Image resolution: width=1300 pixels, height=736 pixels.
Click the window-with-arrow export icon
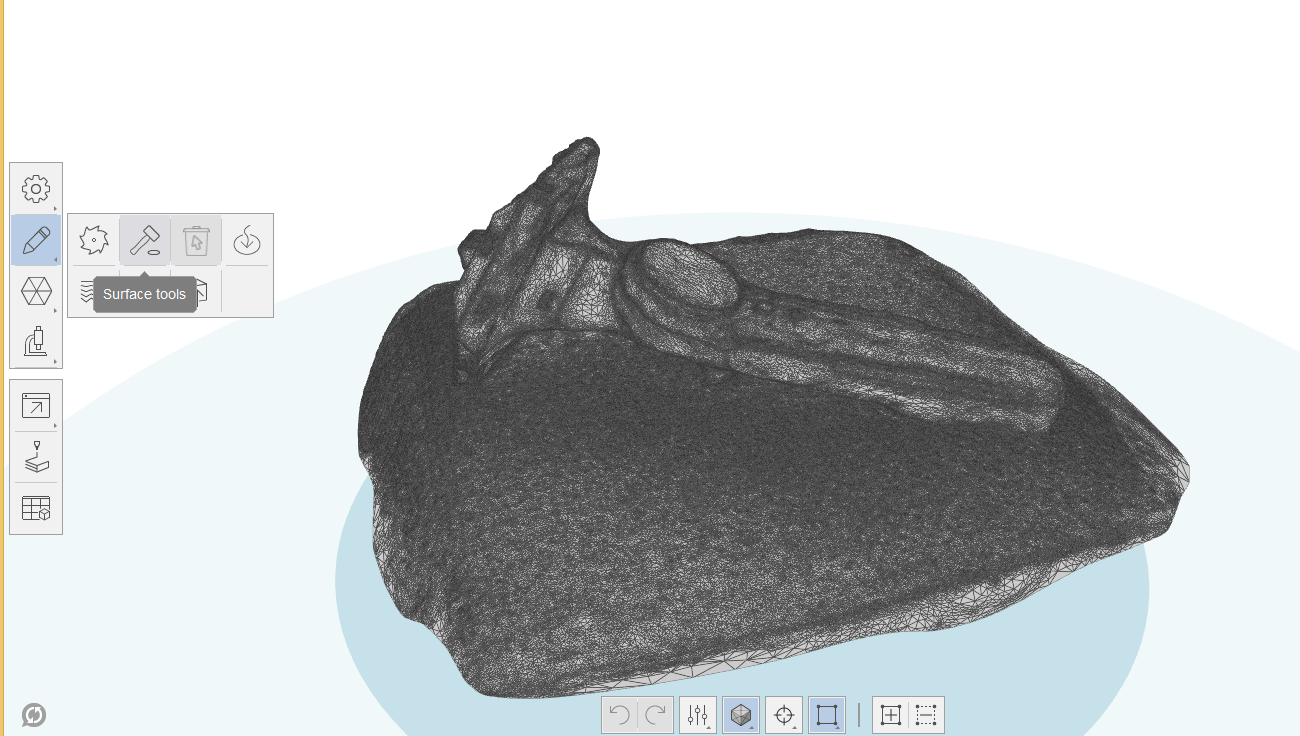[36, 405]
